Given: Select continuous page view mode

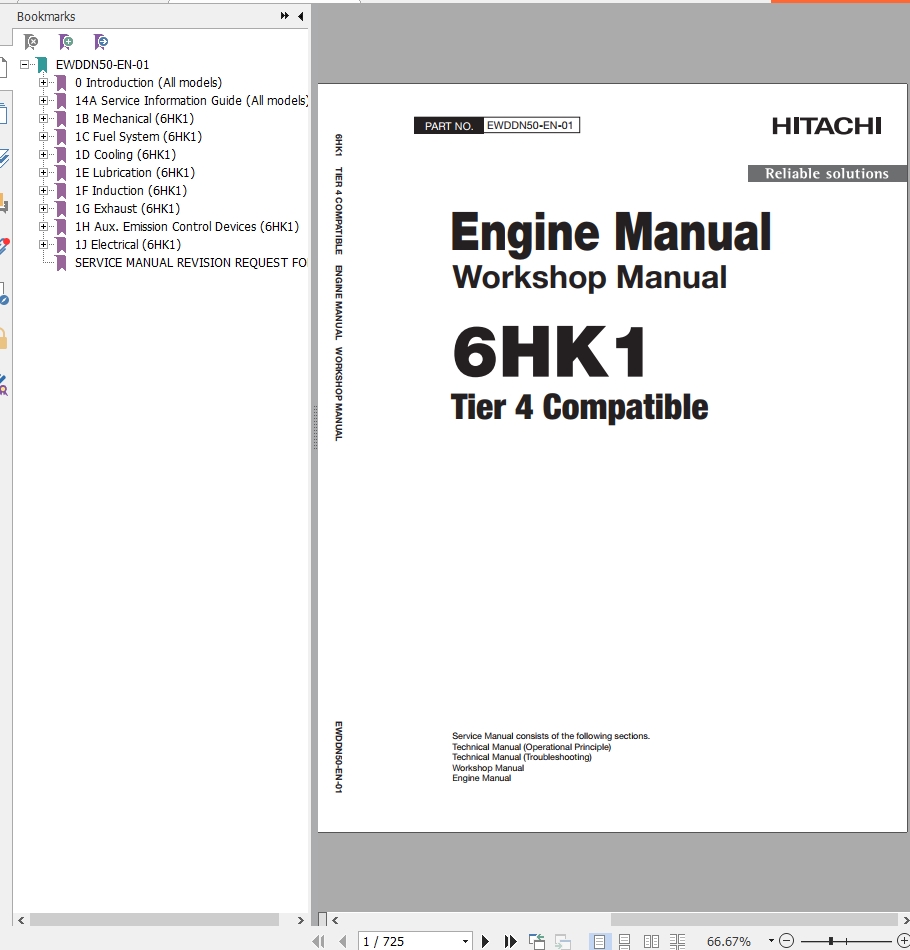Looking at the screenshot, I should pos(625,941).
